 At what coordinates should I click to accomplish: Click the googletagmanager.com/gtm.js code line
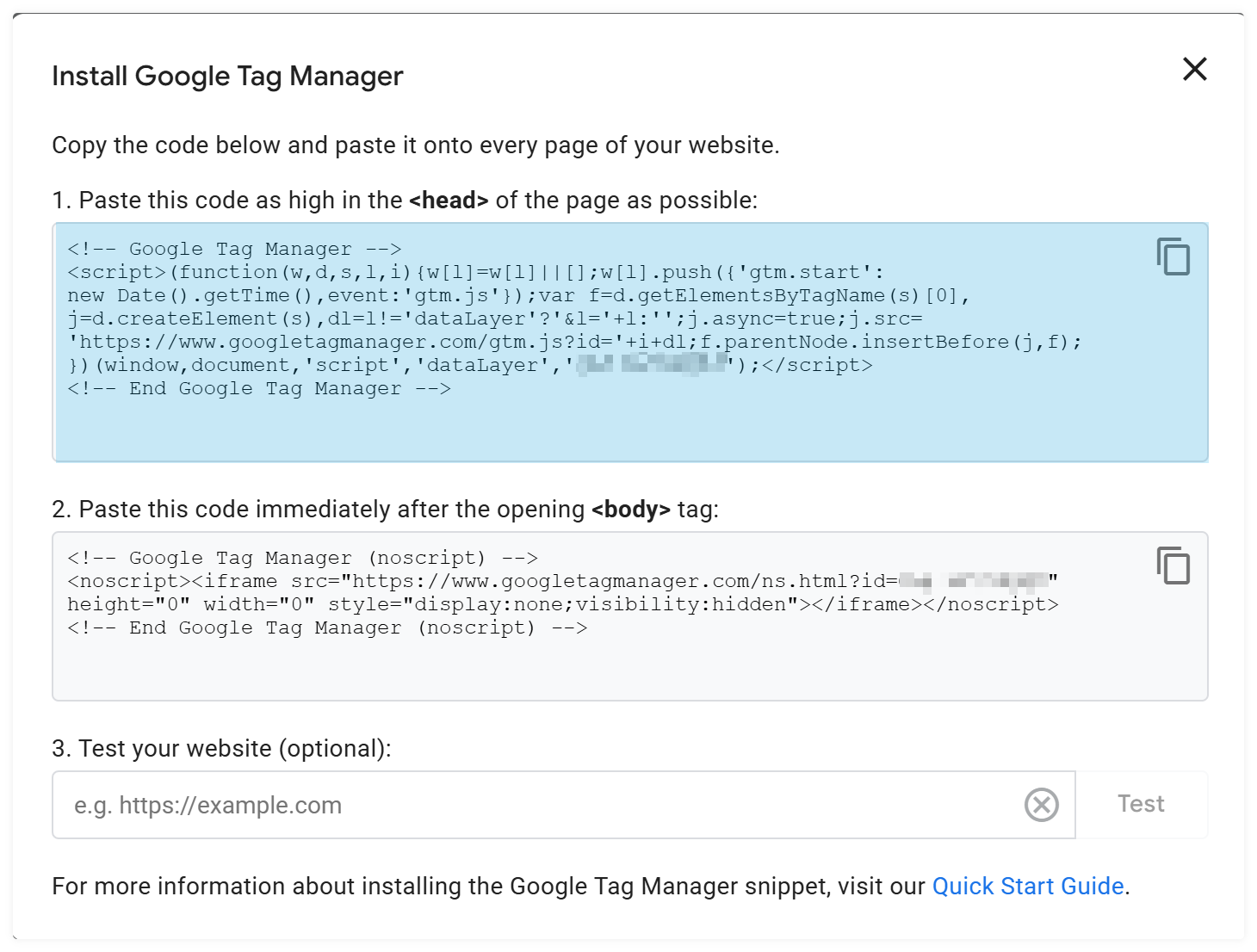[575, 342]
